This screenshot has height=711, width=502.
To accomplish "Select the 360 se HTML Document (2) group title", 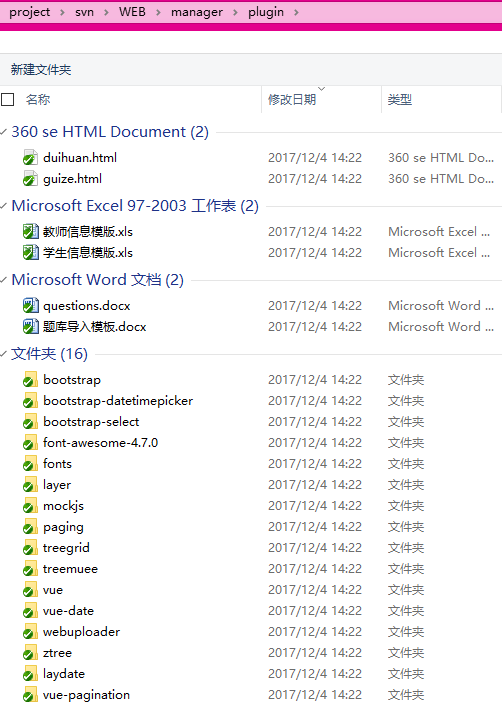I will 110,132.
